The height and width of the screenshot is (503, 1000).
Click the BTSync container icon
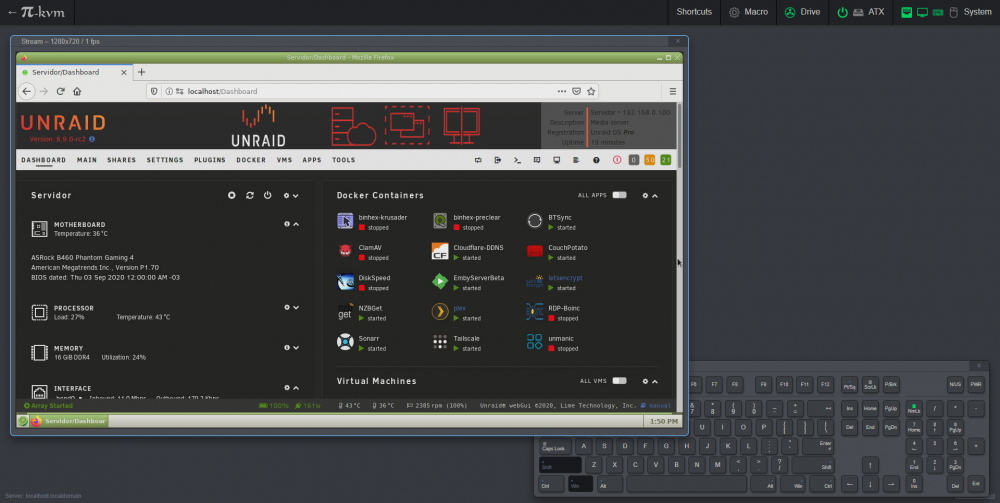534,221
